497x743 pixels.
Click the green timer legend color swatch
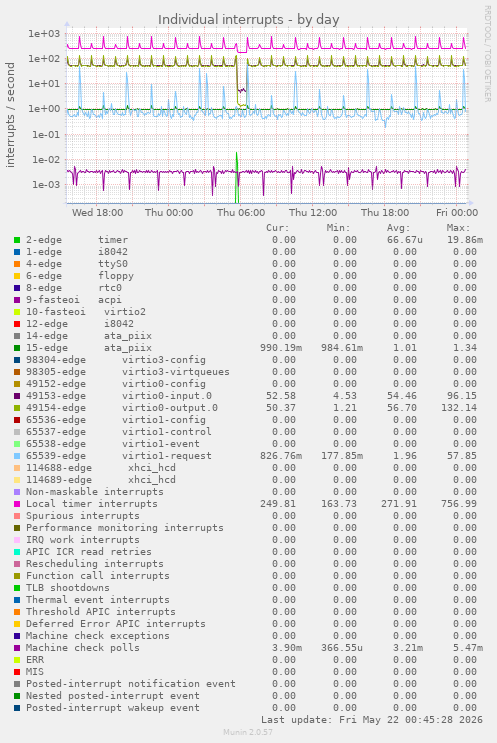click(17, 240)
